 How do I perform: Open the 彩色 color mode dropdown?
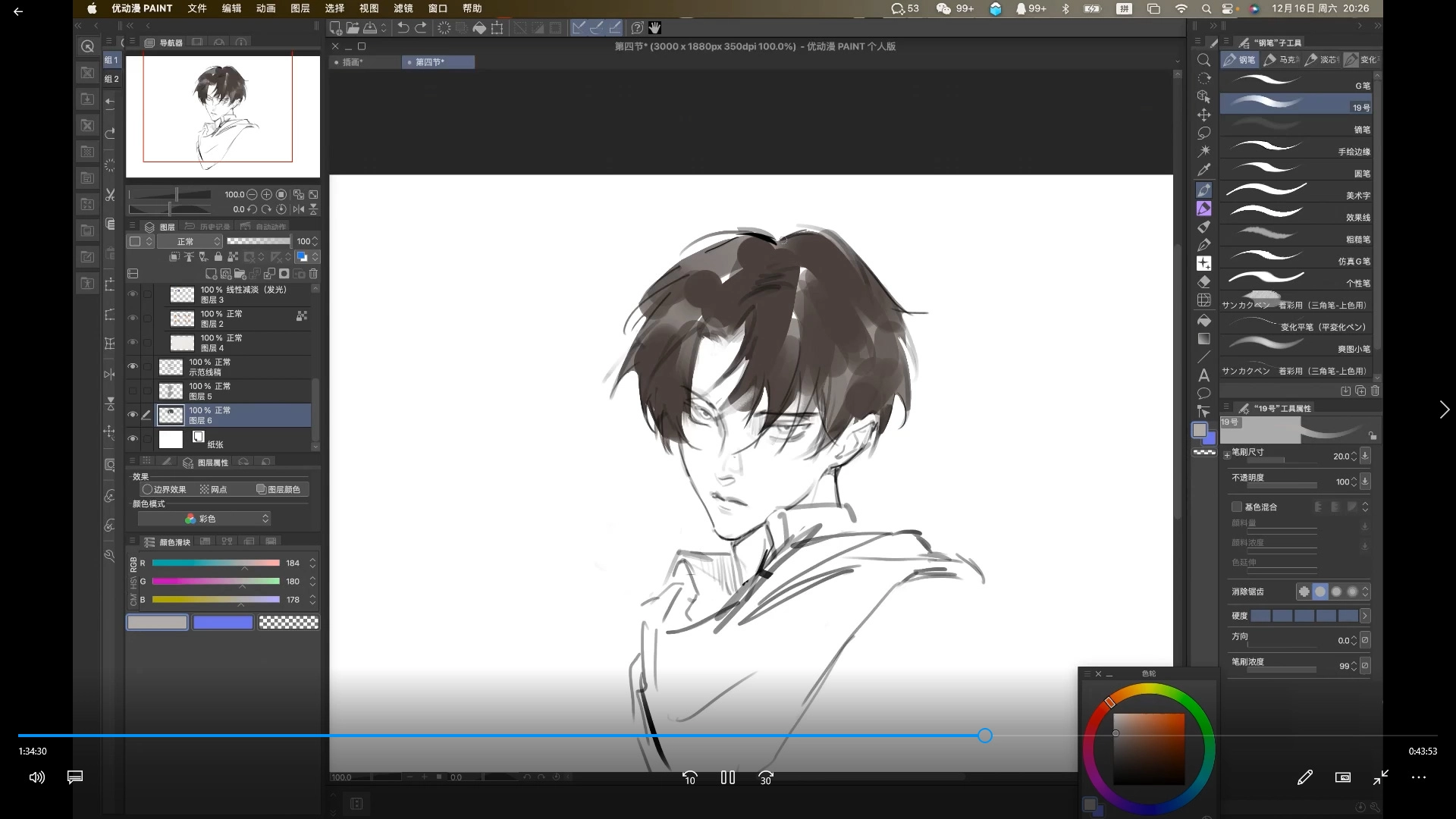205,519
